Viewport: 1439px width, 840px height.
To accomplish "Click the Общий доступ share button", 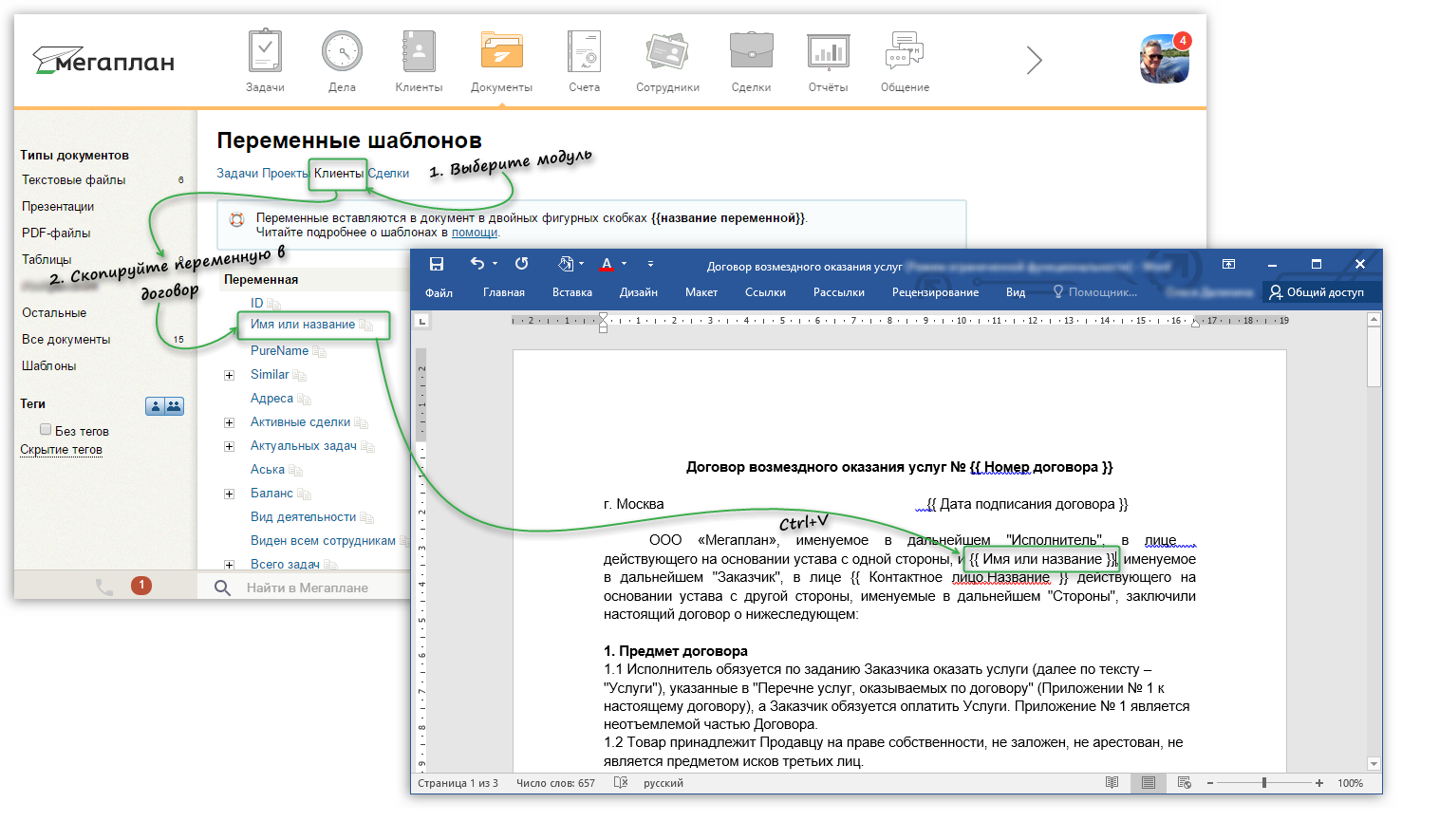I will [1317, 292].
